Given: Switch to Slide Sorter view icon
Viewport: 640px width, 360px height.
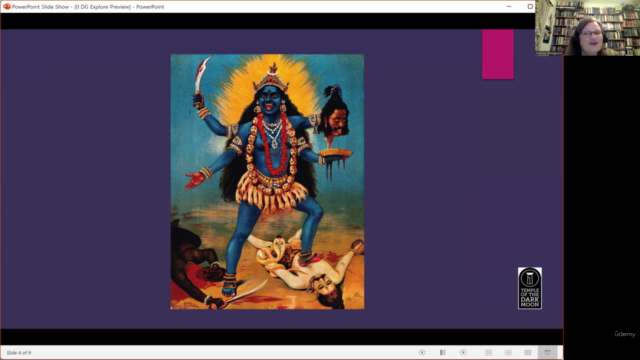Looking at the screenshot, I should click(508, 353).
